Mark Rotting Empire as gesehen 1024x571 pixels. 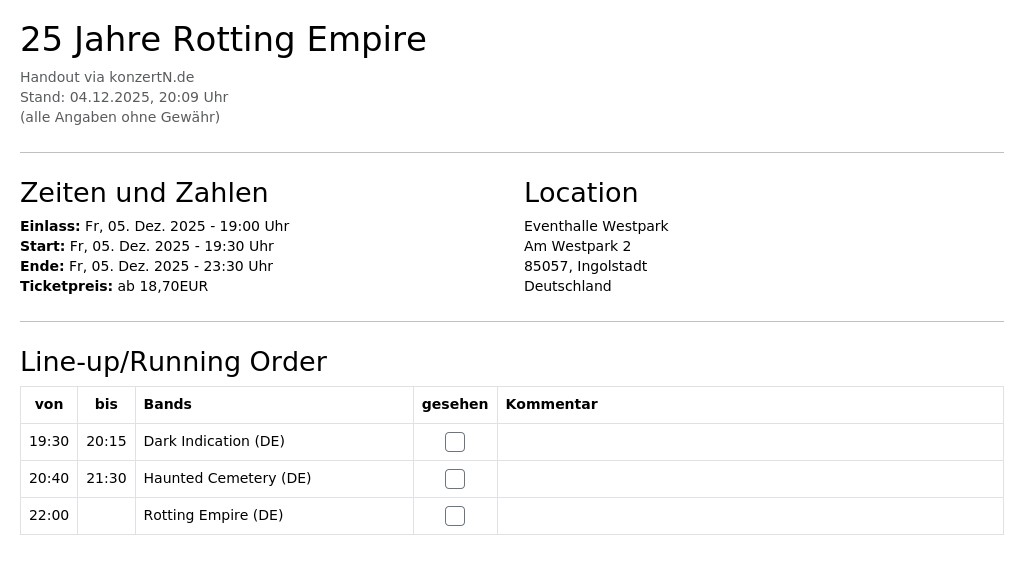pos(455,516)
